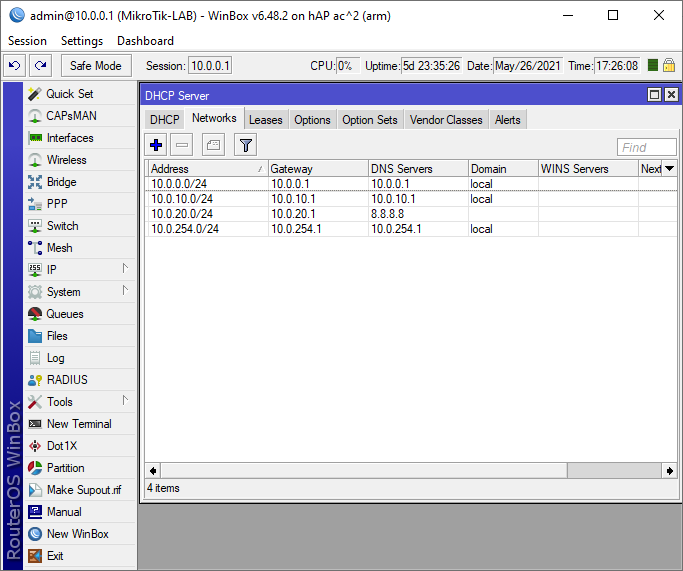
Task: Open RADIUS in the sidebar
Action: coord(80,380)
